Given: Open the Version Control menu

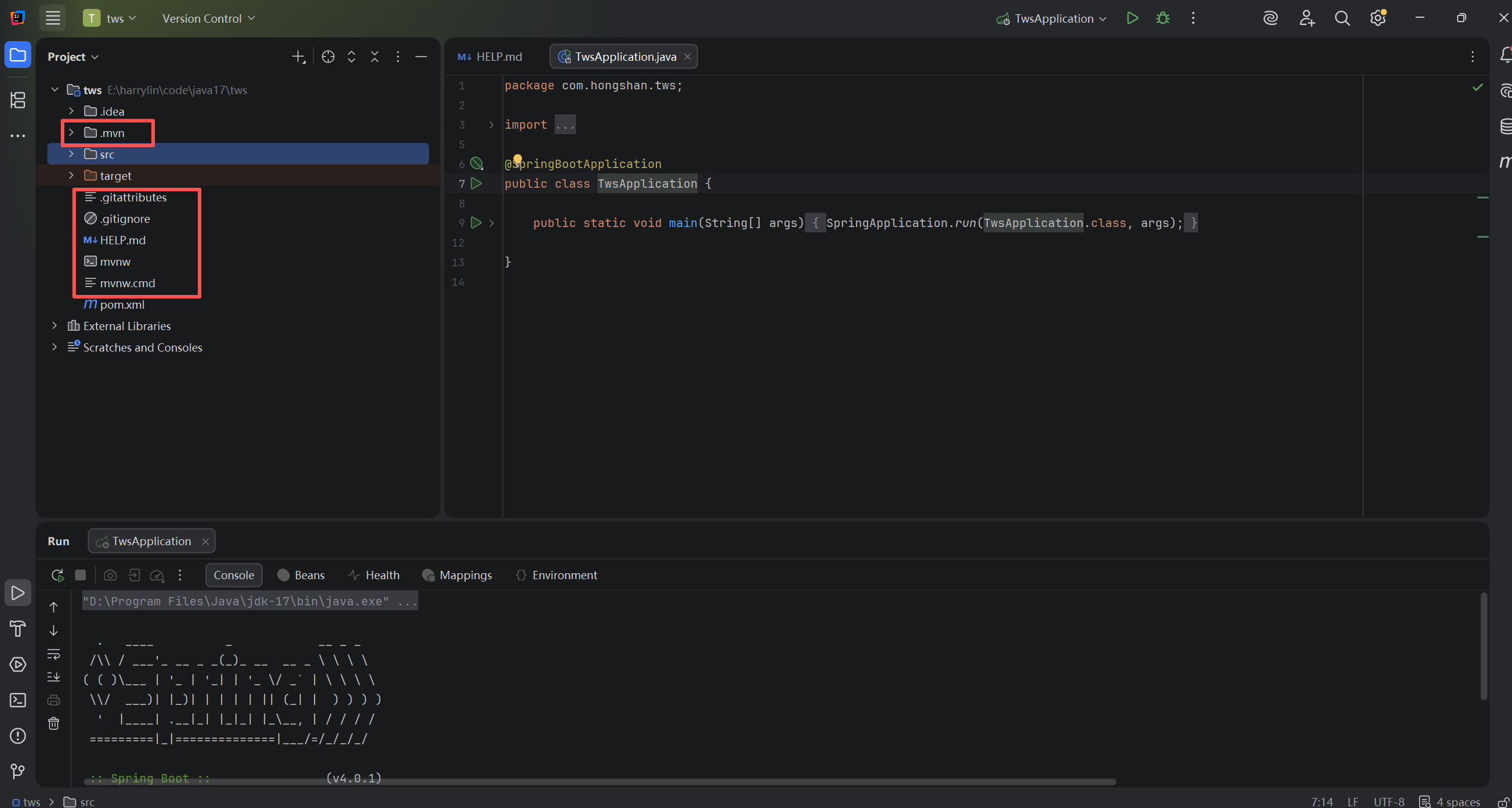Looking at the screenshot, I should click(209, 18).
